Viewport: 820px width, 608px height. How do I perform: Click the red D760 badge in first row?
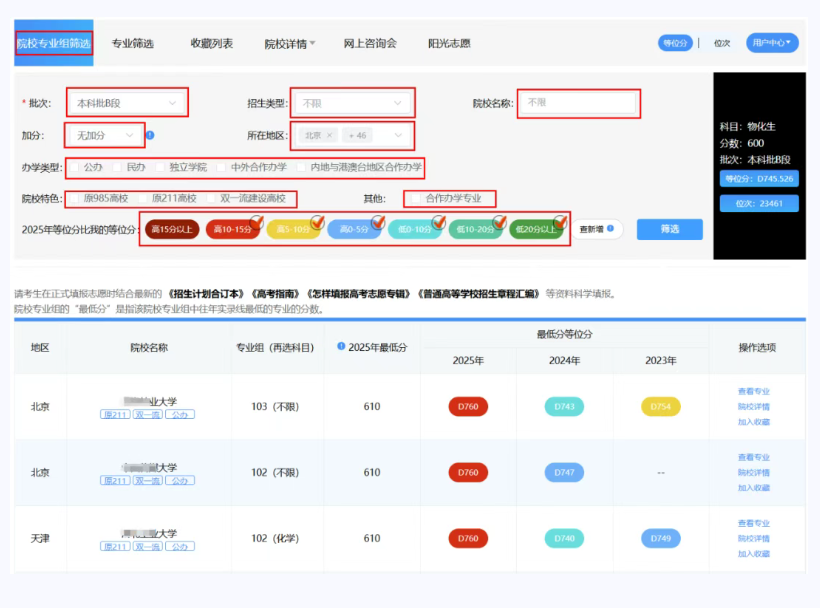pyautogui.click(x=468, y=407)
